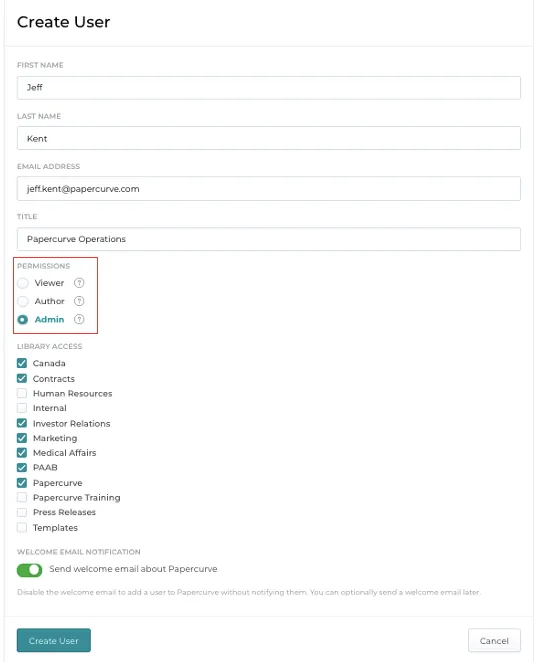Edit the Title field Papercurve Operations

[268, 239]
